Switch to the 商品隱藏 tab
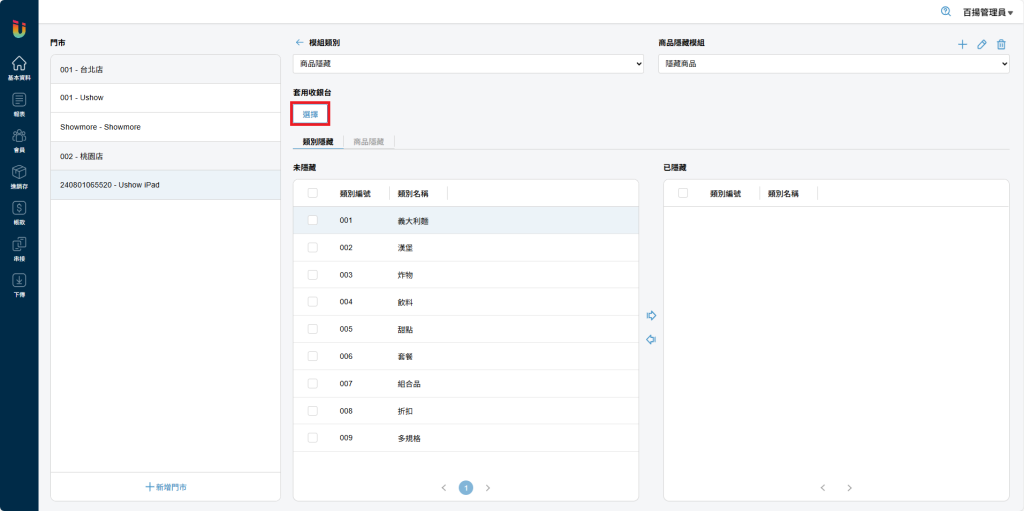 [374, 142]
